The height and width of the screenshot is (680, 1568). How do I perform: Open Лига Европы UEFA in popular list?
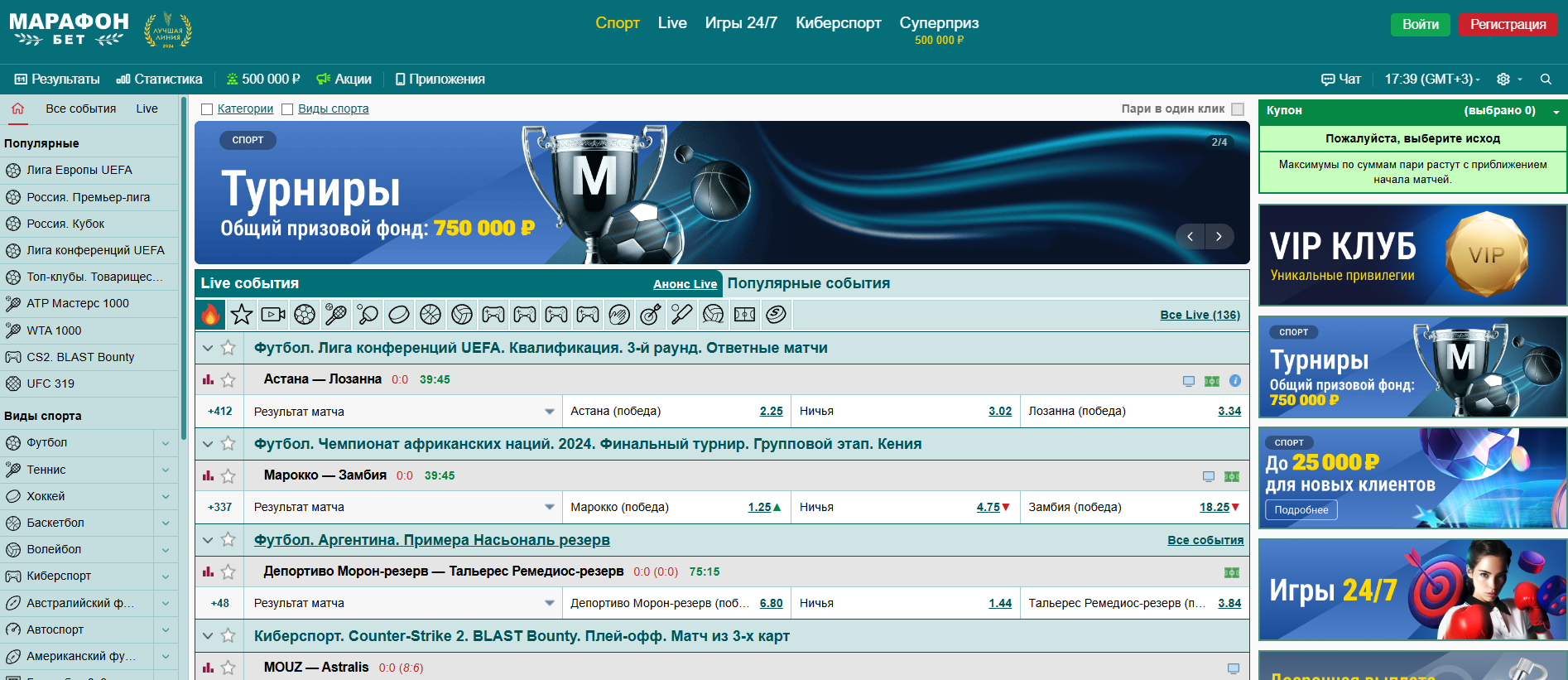click(x=79, y=171)
